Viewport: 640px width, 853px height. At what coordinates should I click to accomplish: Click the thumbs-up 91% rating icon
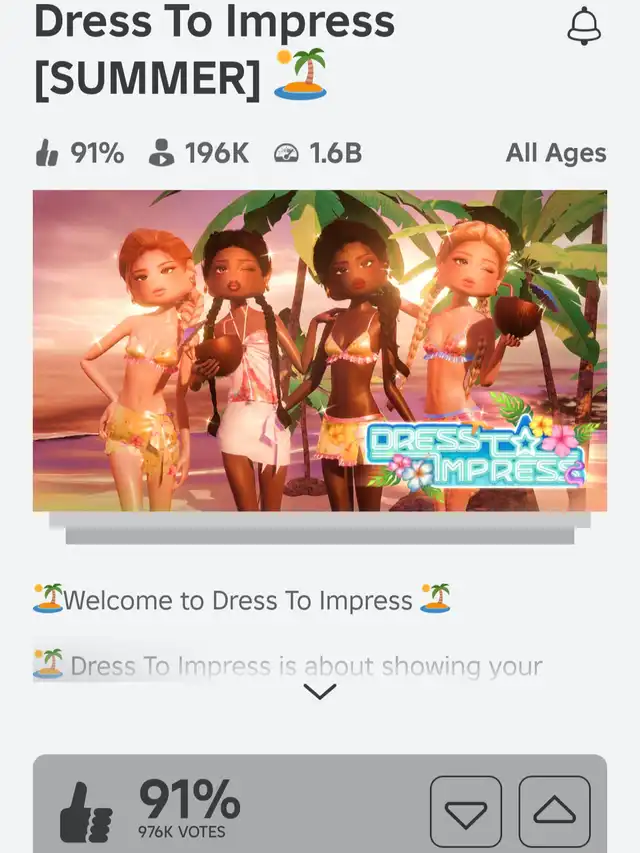pos(47,152)
